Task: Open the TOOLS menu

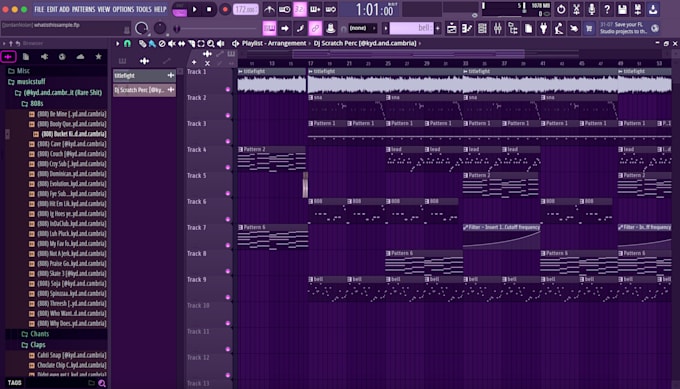Action: [144, 9]
